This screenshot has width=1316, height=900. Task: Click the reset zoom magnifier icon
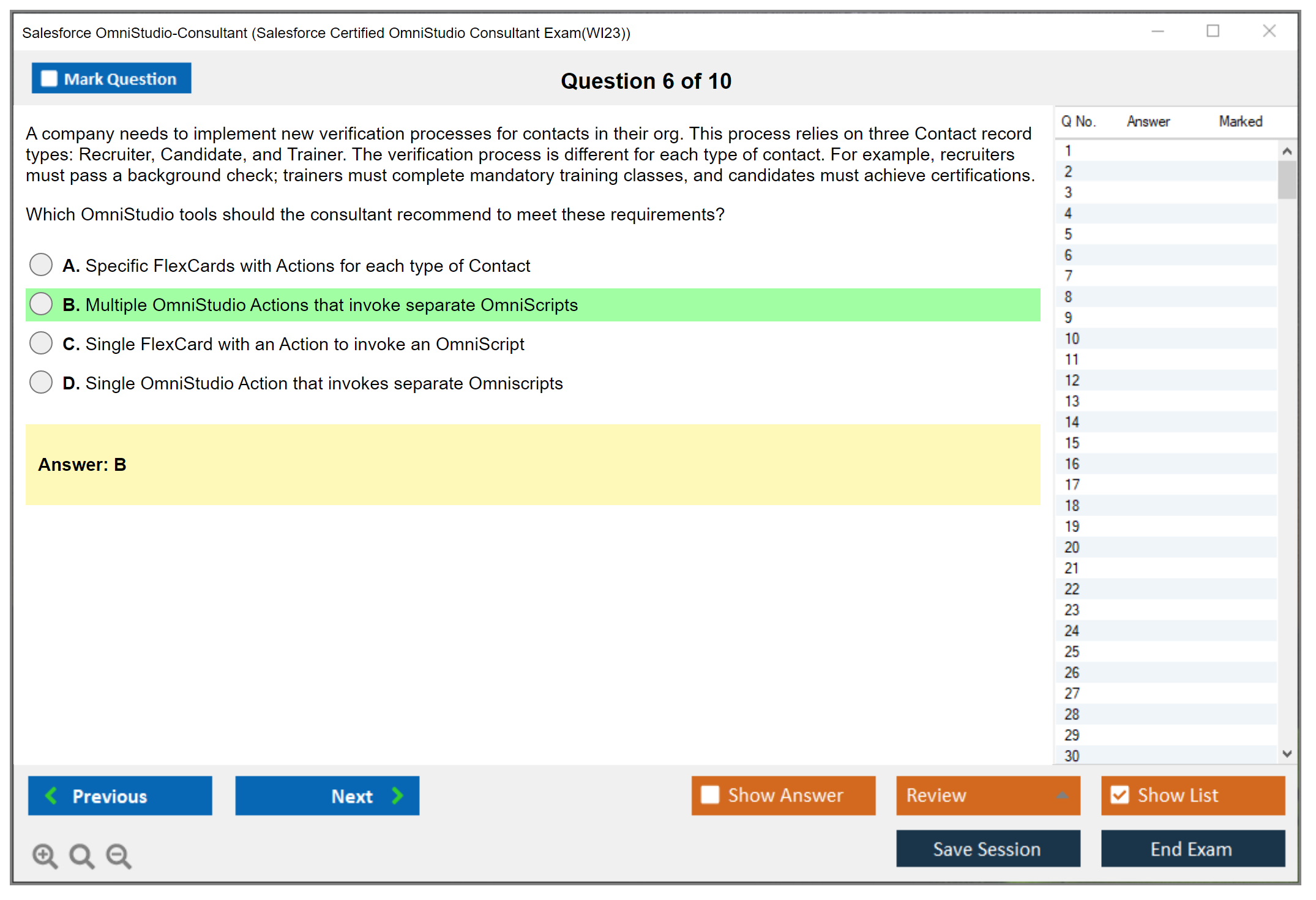81,856
